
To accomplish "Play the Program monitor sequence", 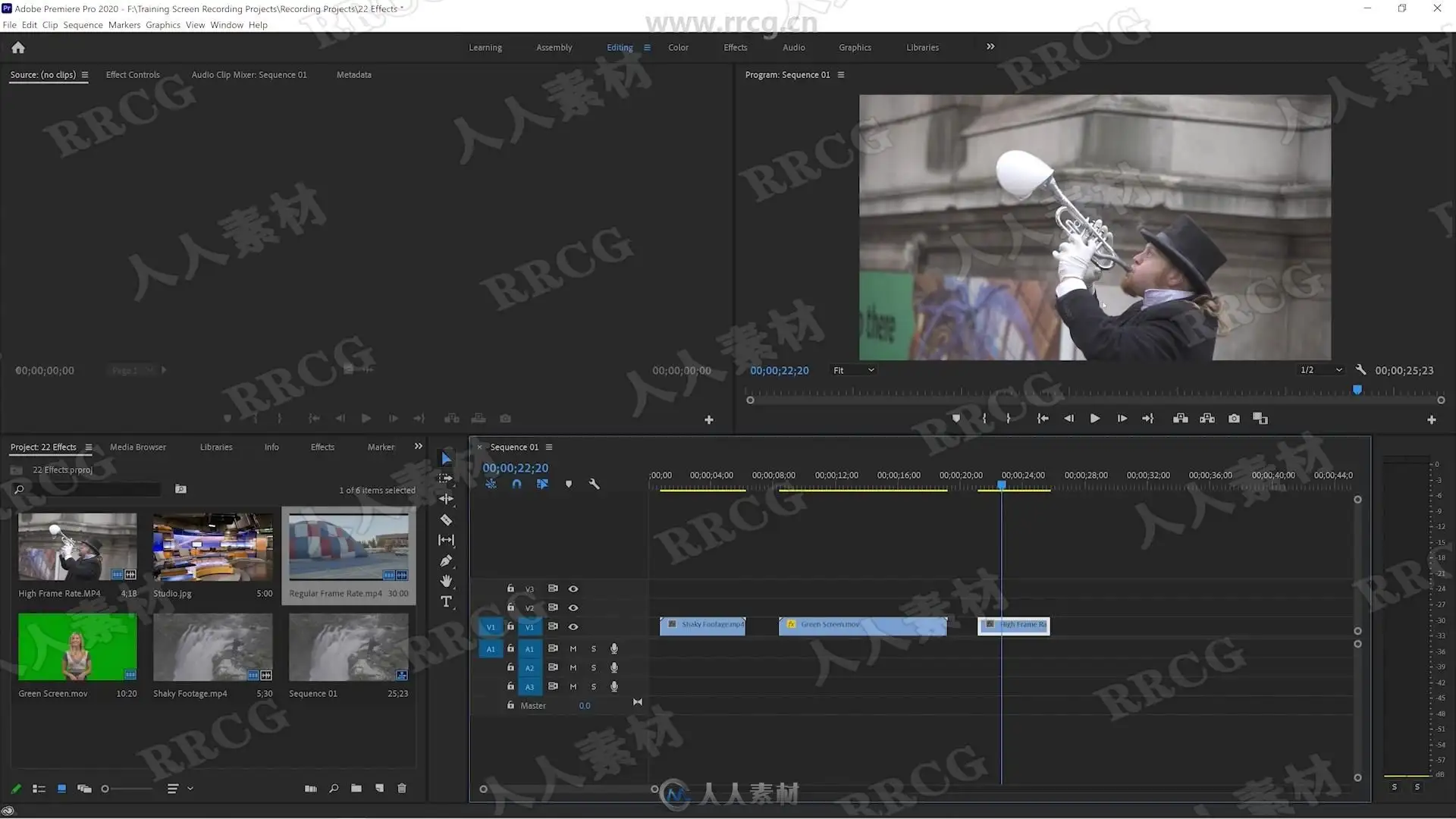I will coord(1095,419).
